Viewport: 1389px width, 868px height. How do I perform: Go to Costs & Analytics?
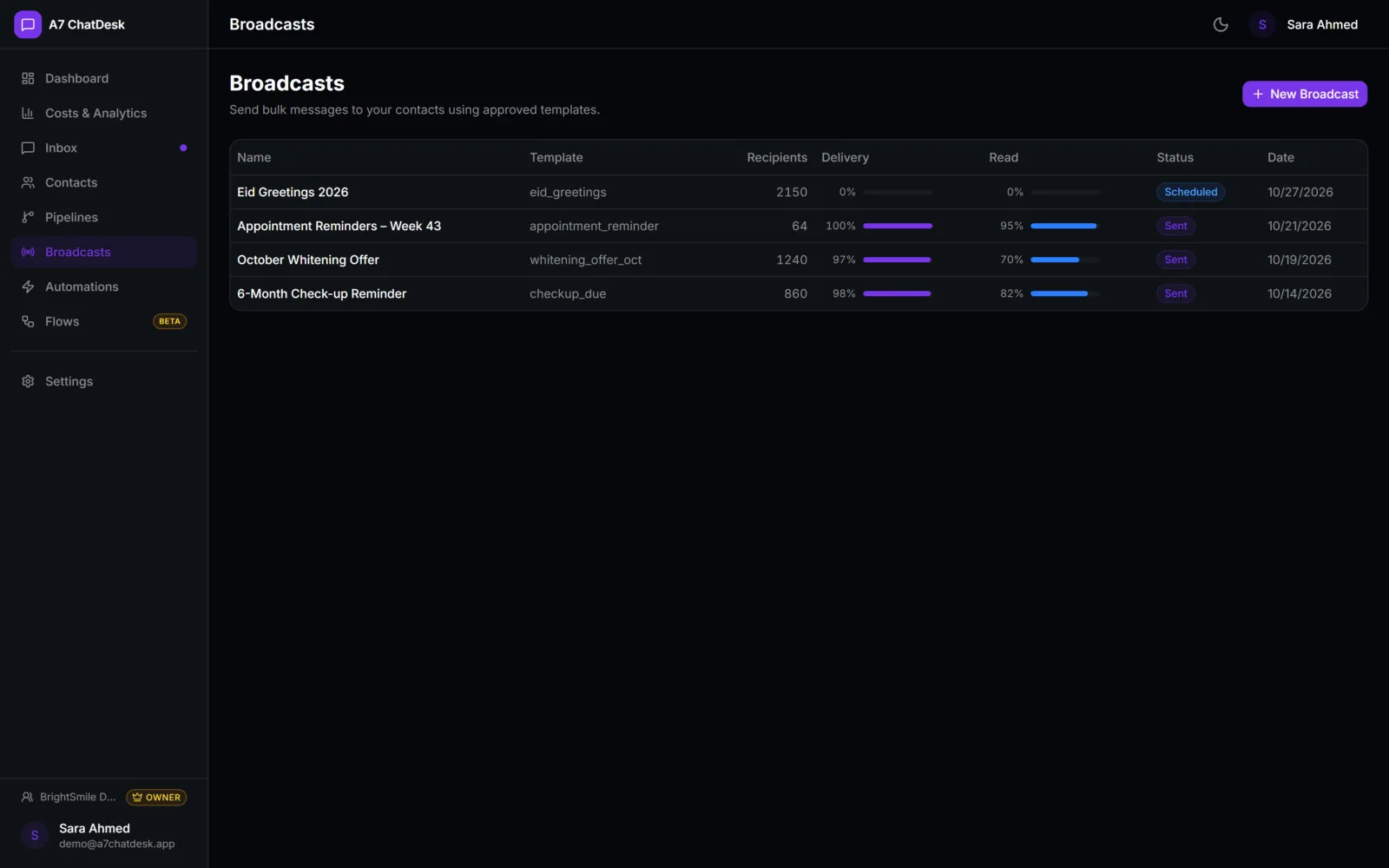click(104, 113)
